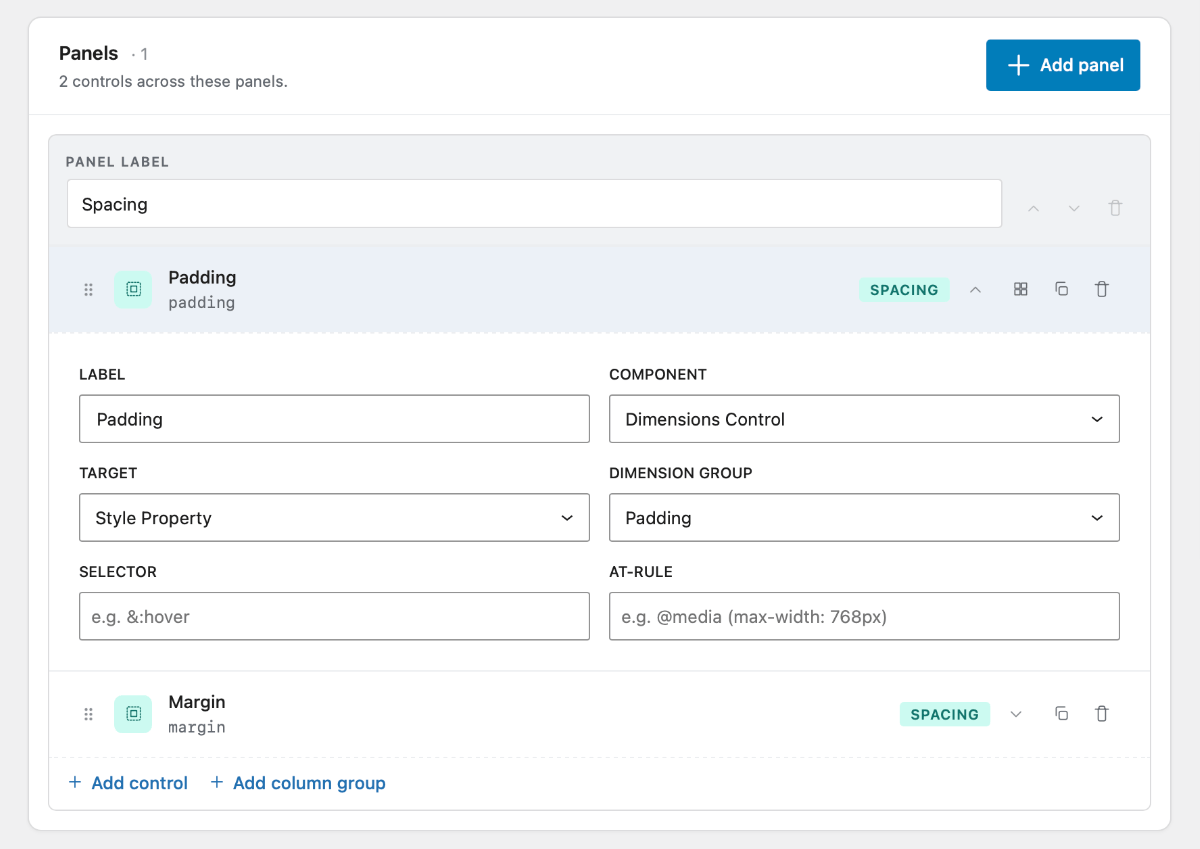The height and width of the screenshot is (849, 1200).
Task: Click the Margin control type icon
Action: [133, 714]
